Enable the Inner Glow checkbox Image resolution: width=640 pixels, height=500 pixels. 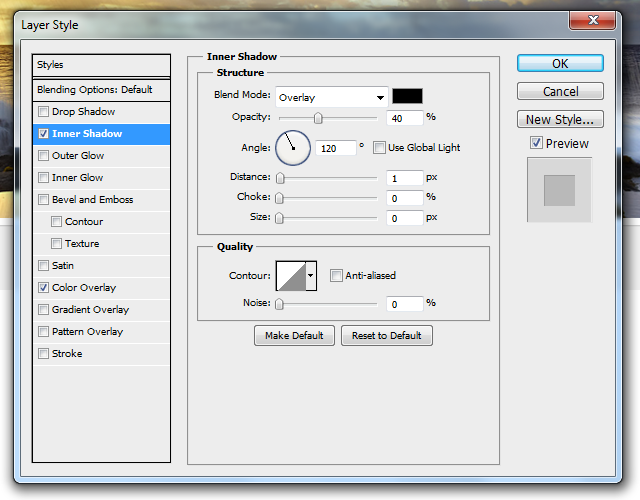43,178
